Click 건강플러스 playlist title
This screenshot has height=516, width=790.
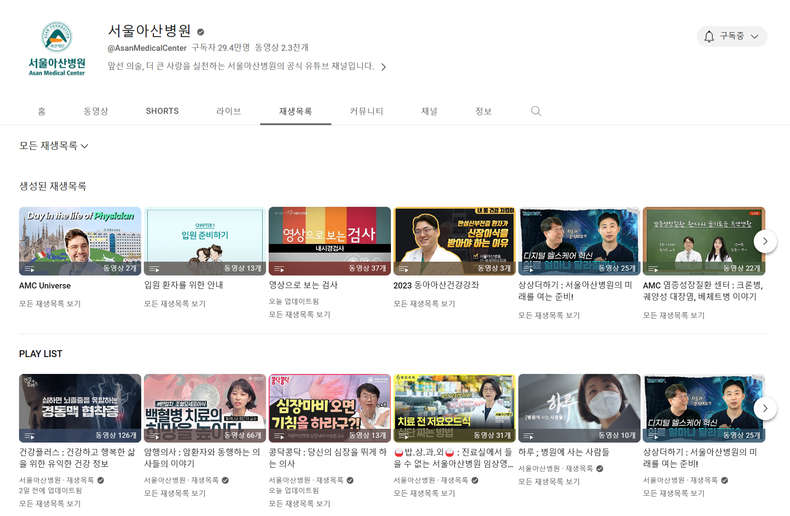pyautogui.click(x=77, y=458)
